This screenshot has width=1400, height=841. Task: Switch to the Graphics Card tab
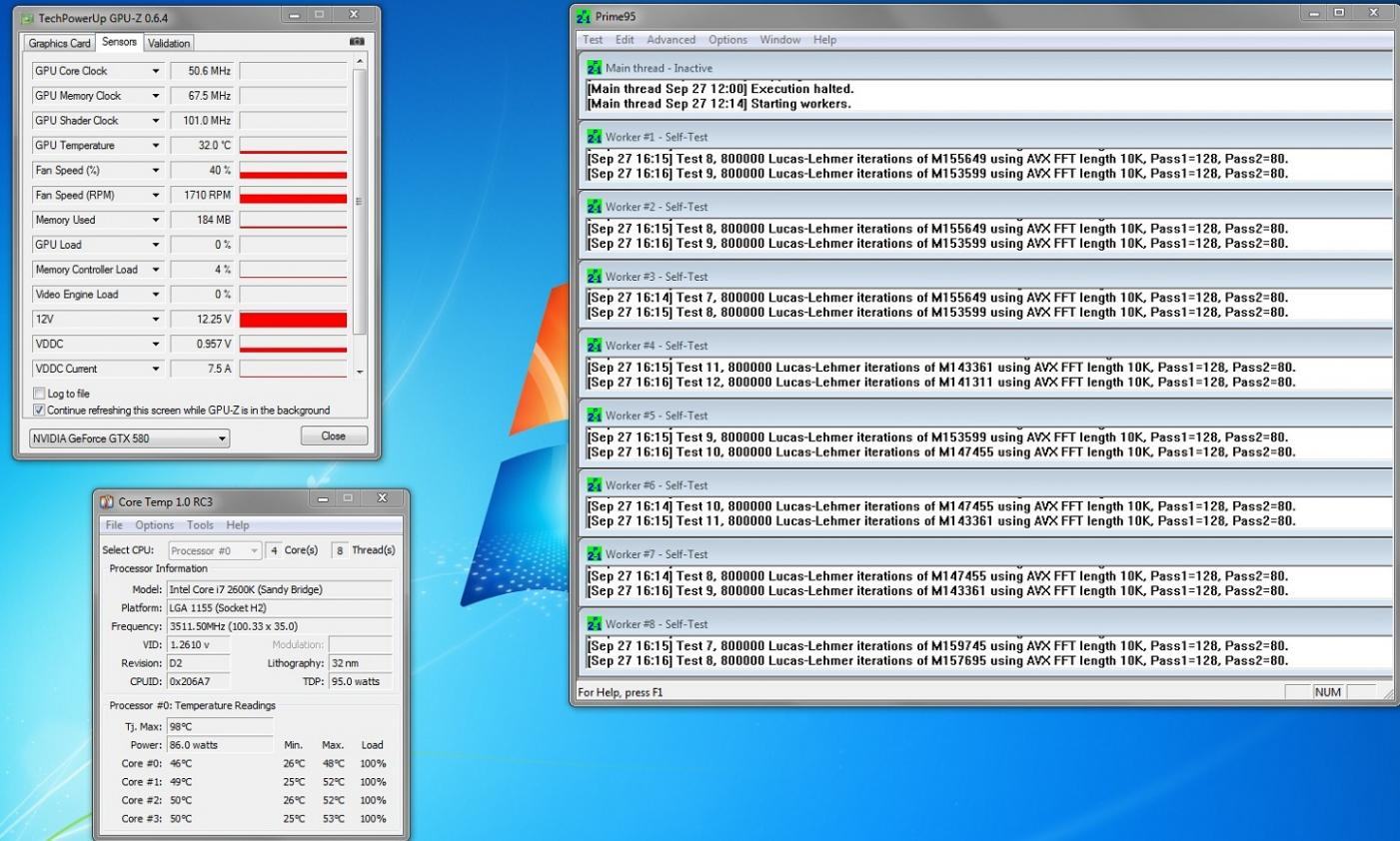click(x=59, y=43)
